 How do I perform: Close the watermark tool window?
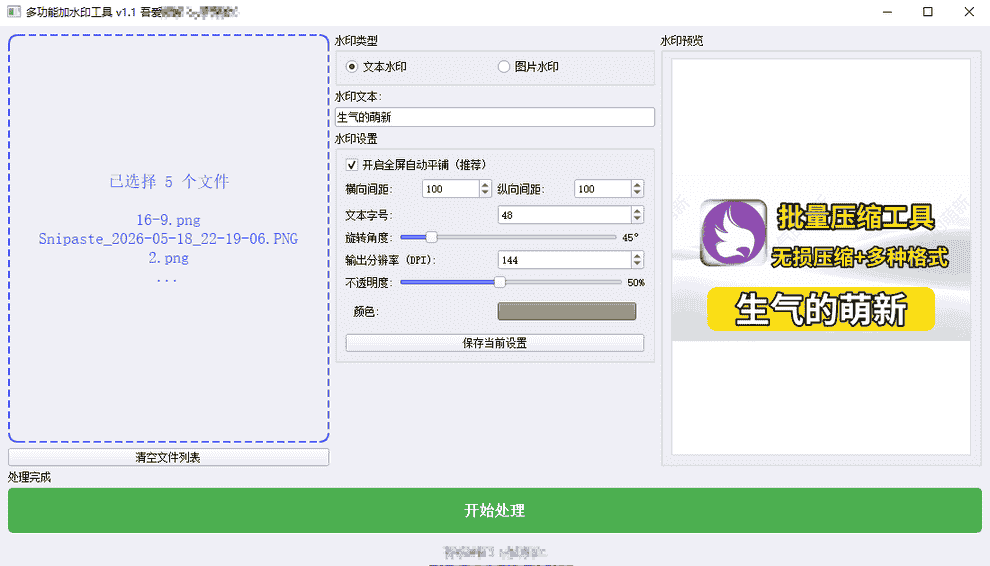point(969,11)
